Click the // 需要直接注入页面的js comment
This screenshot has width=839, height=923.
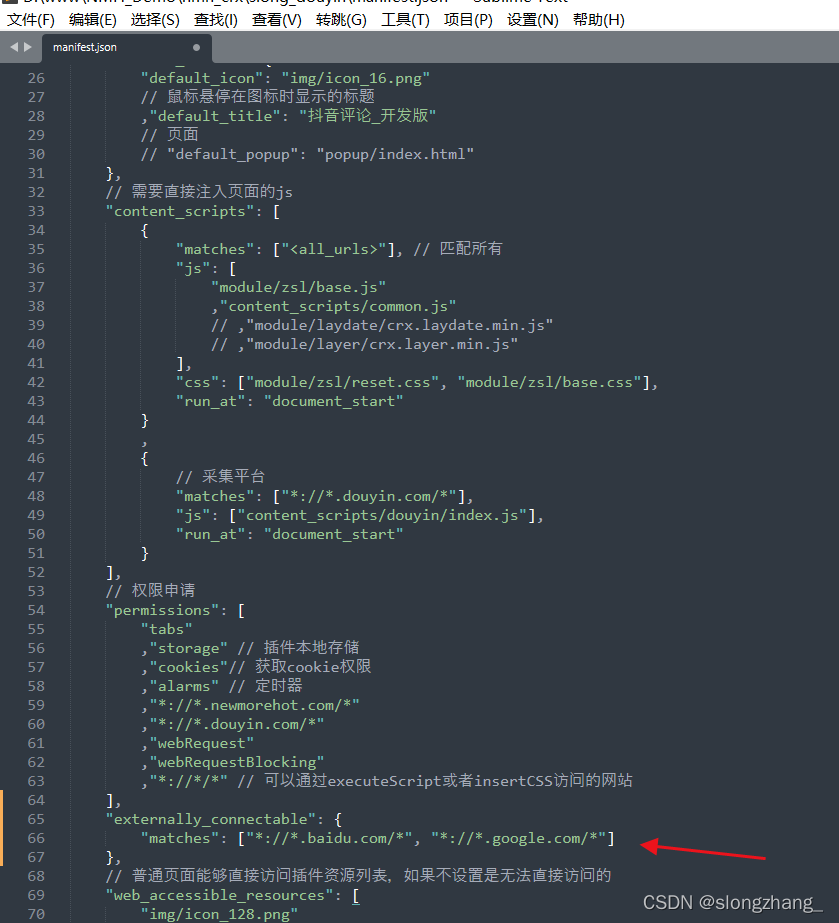(199, 192)
